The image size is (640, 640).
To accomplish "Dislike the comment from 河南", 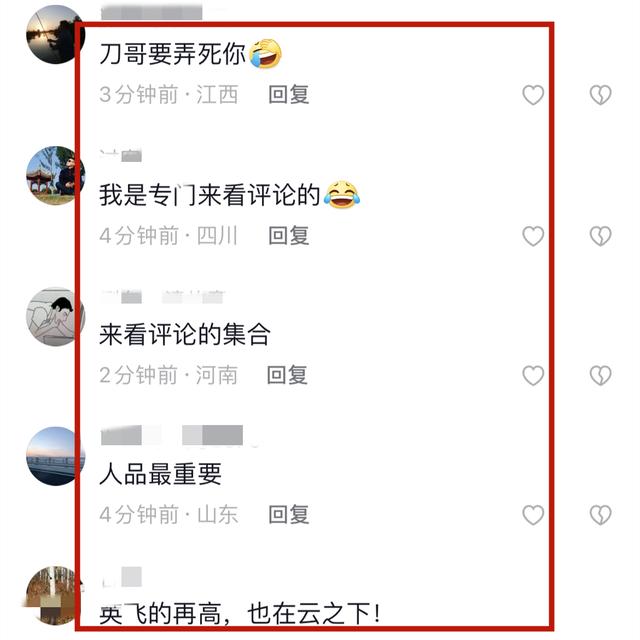I will point(600,376).
